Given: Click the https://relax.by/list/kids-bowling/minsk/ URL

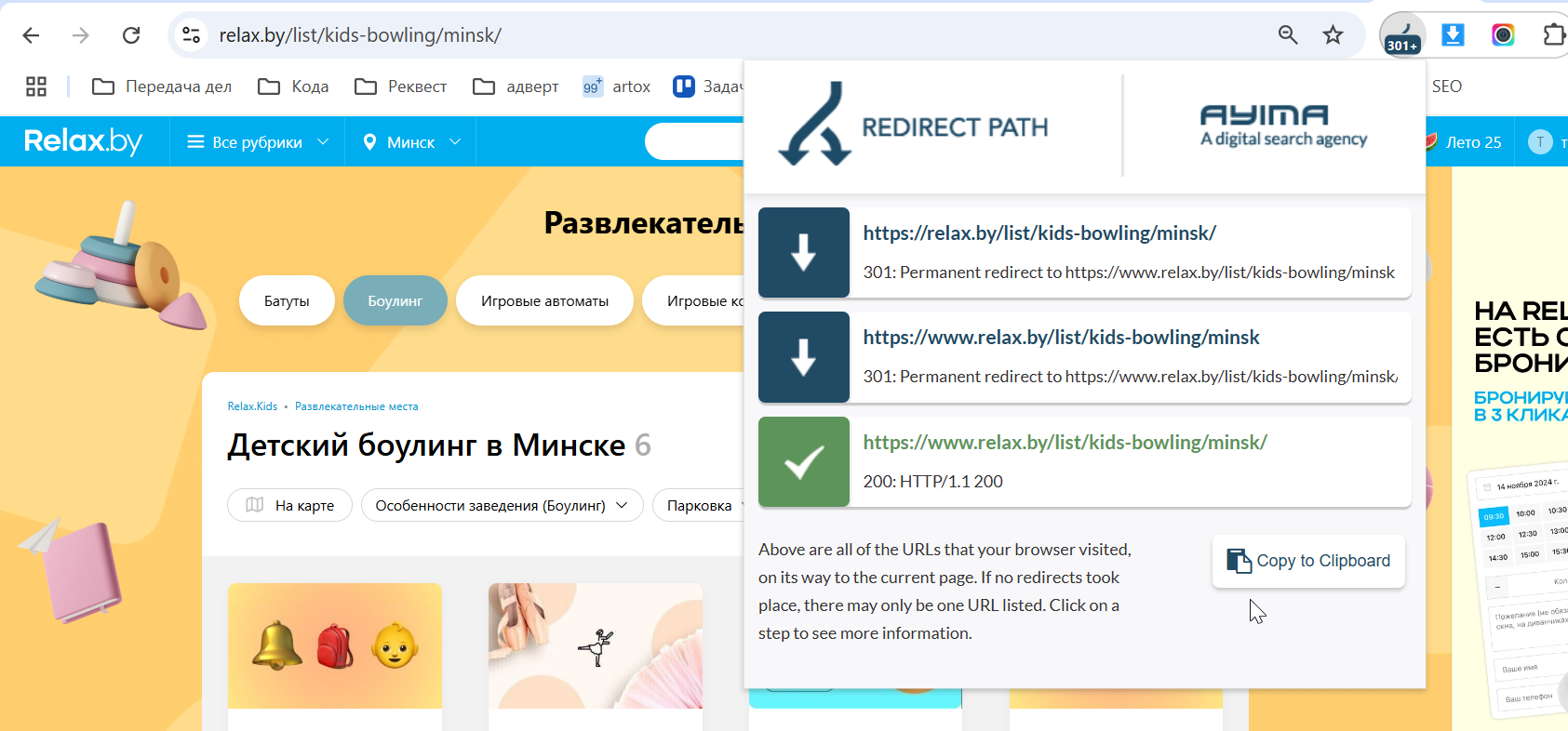Looking at the screenshot, I should (1039, 233).
